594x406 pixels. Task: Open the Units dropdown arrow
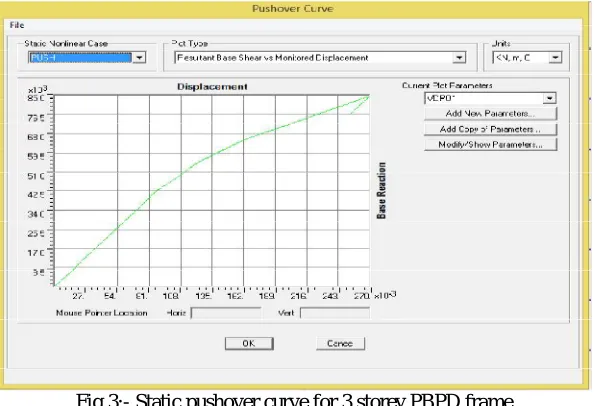(x=555, y=58)
